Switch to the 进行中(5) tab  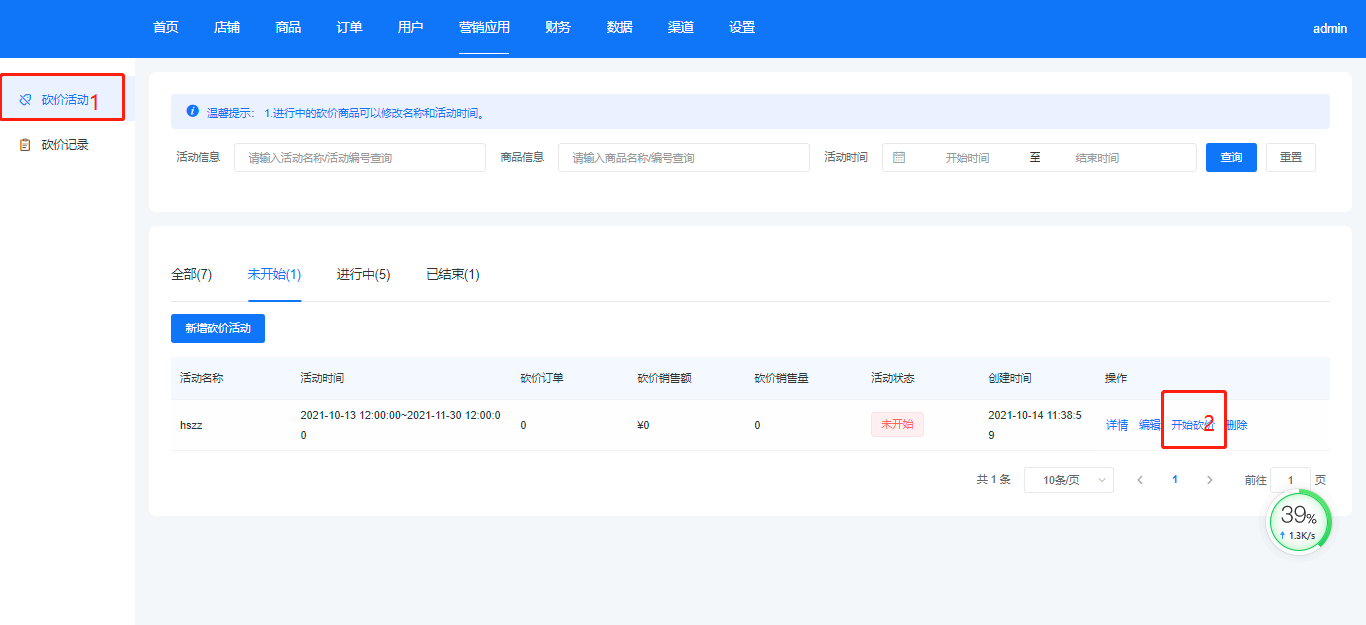(x=363, y=274)
